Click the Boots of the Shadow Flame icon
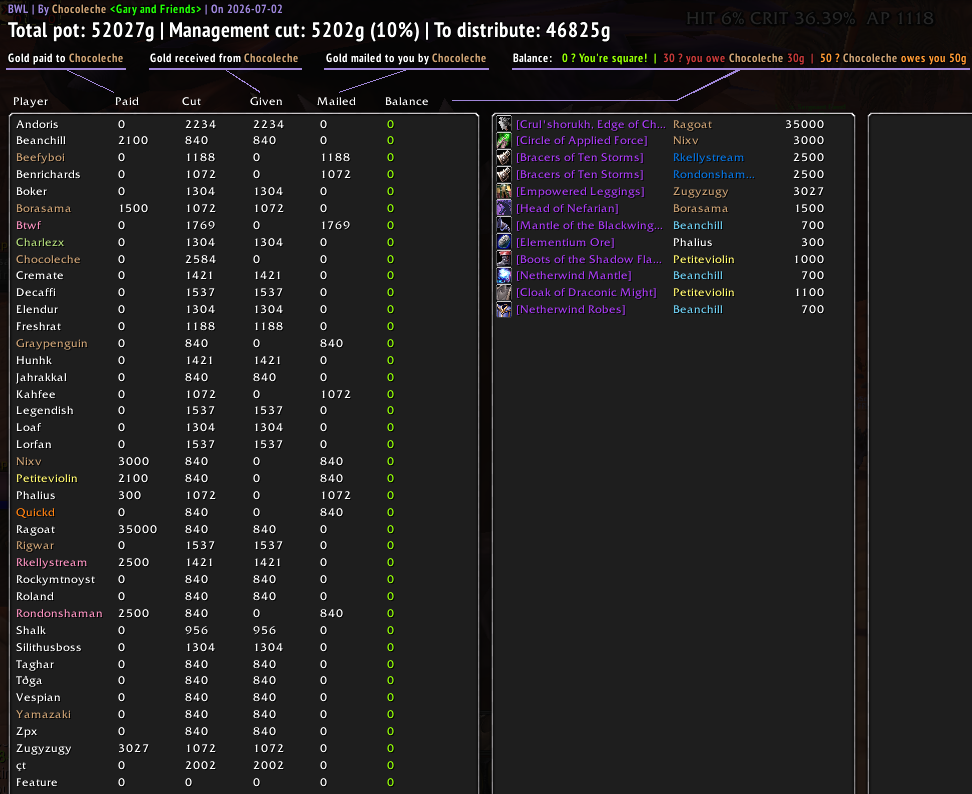The width and height of the screenshot is (972, 794). point(504,259)
